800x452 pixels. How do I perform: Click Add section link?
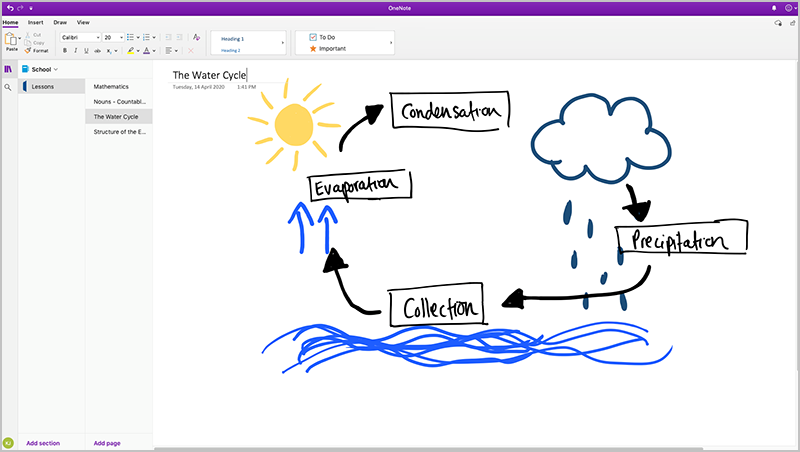click(42, 442)
